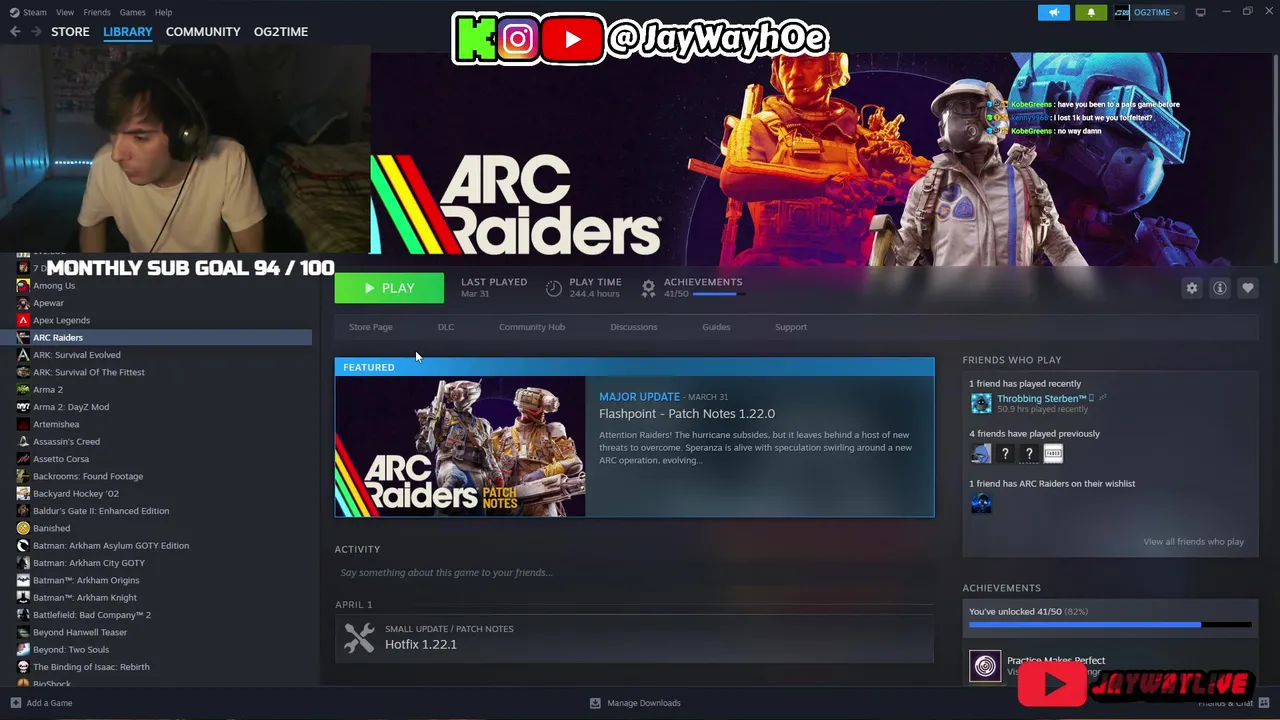
Task: Open Practice Makes Perfect achievement icon
Action: pyautogui.click(x=985, y=666)
